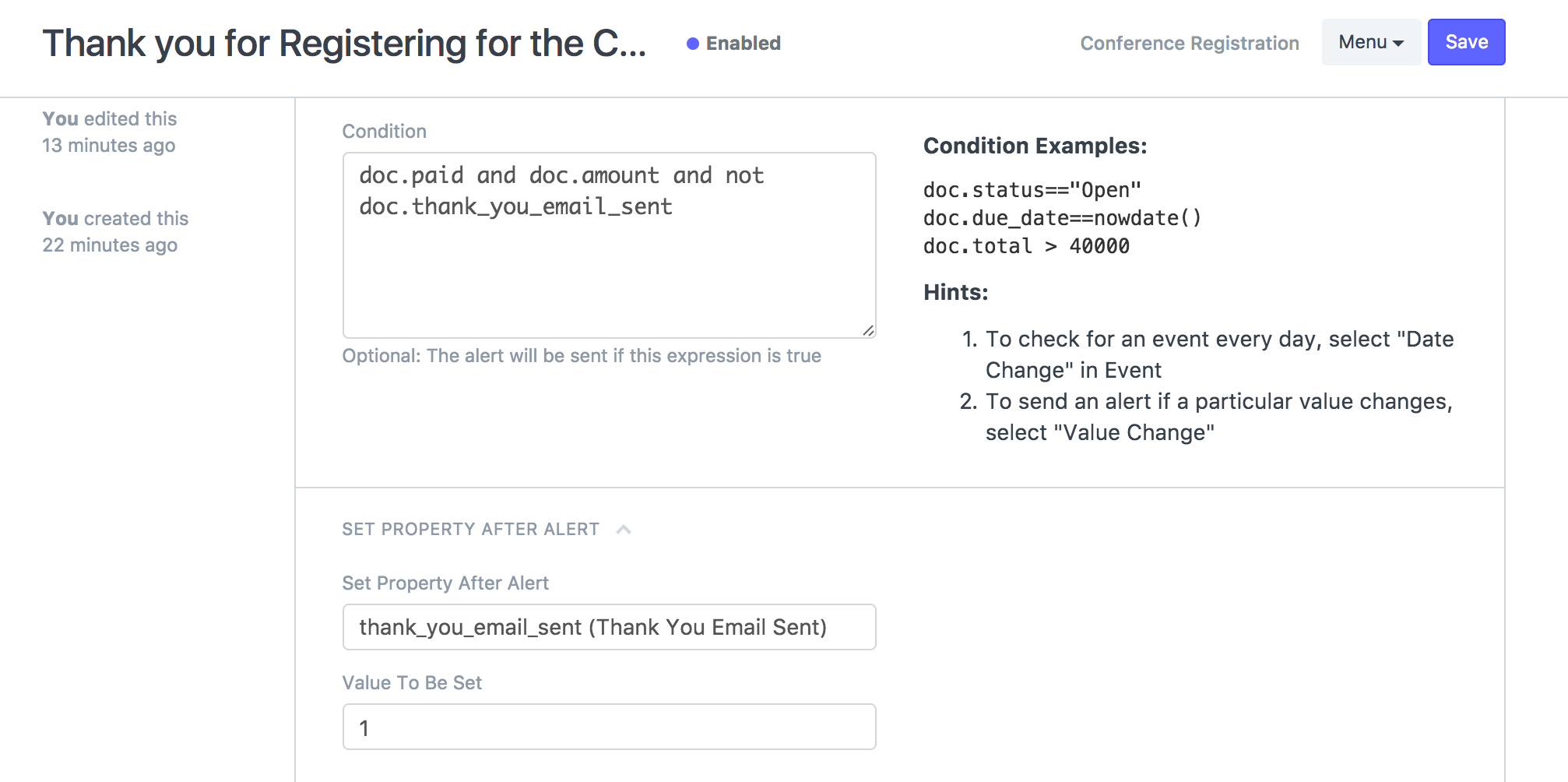The height and width of the screenshot is (782, 1568).
Task: Grab the Condition textarea resize handle
Action: 868,330
